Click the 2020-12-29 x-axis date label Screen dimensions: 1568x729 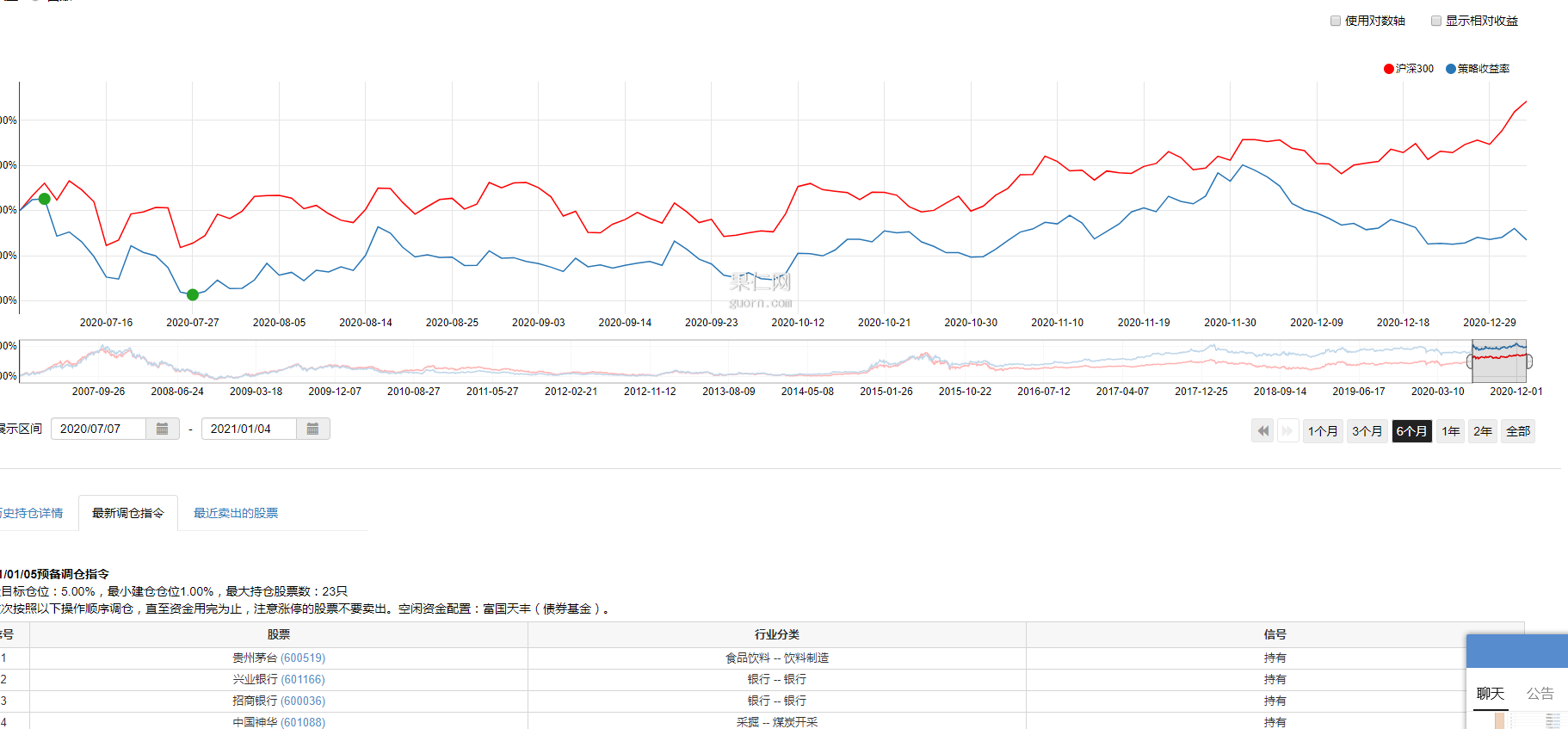click(1490, 323)
